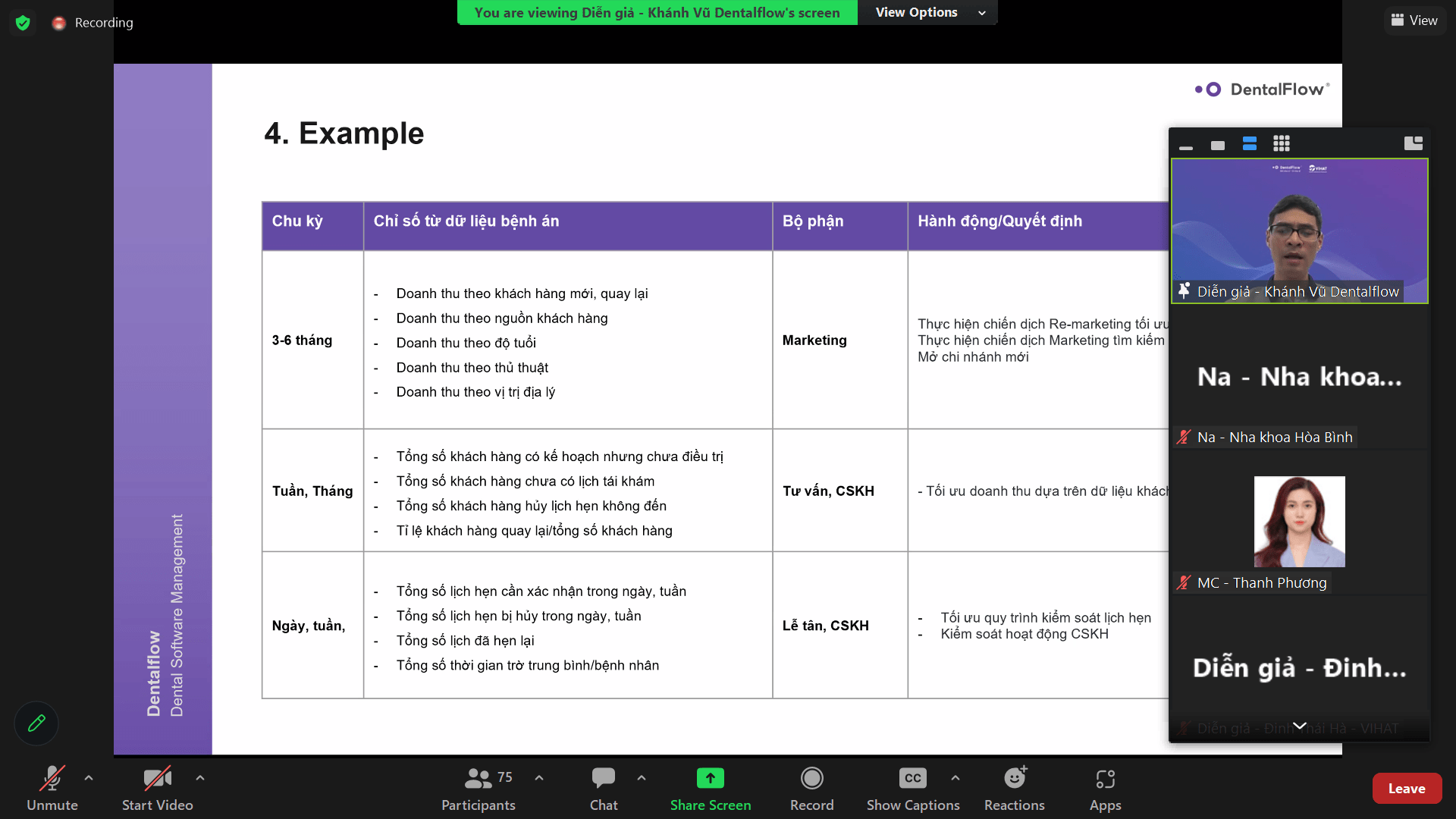Toggle Show Captions CC

[912, 779]
